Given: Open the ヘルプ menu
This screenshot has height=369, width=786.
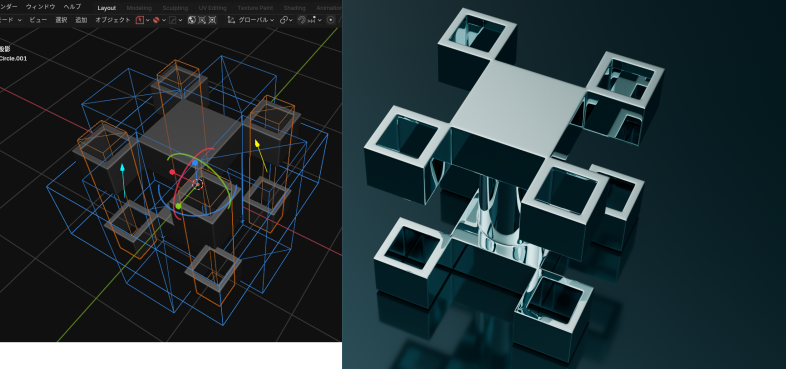Looking at the screenshot, I should coord(72,7).
